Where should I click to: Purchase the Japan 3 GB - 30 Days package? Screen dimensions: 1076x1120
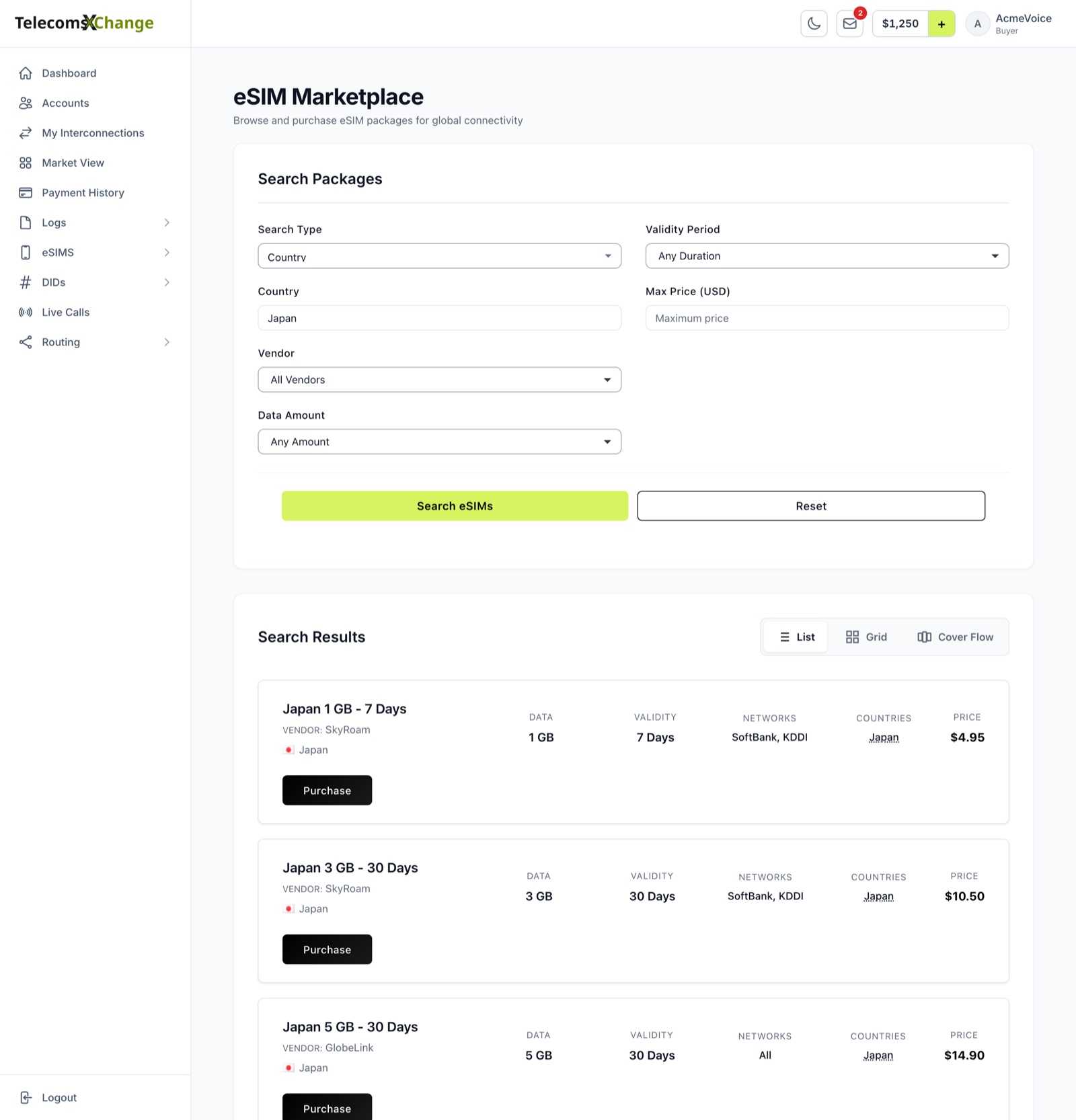(327, 949)
